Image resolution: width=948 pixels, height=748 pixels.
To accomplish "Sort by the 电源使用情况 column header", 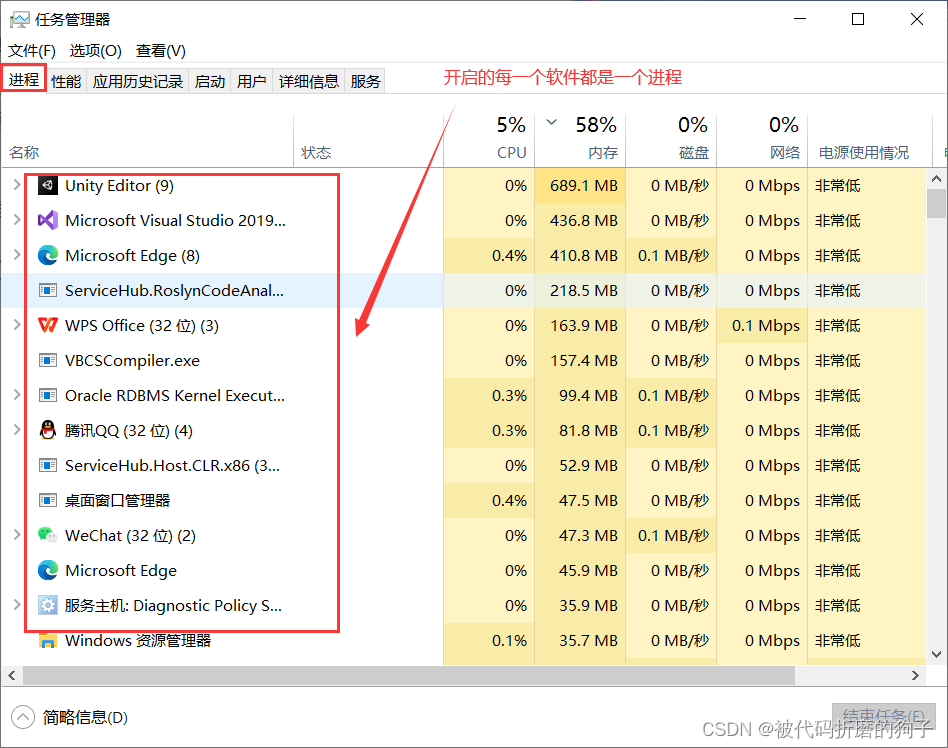I will (870, 140).
